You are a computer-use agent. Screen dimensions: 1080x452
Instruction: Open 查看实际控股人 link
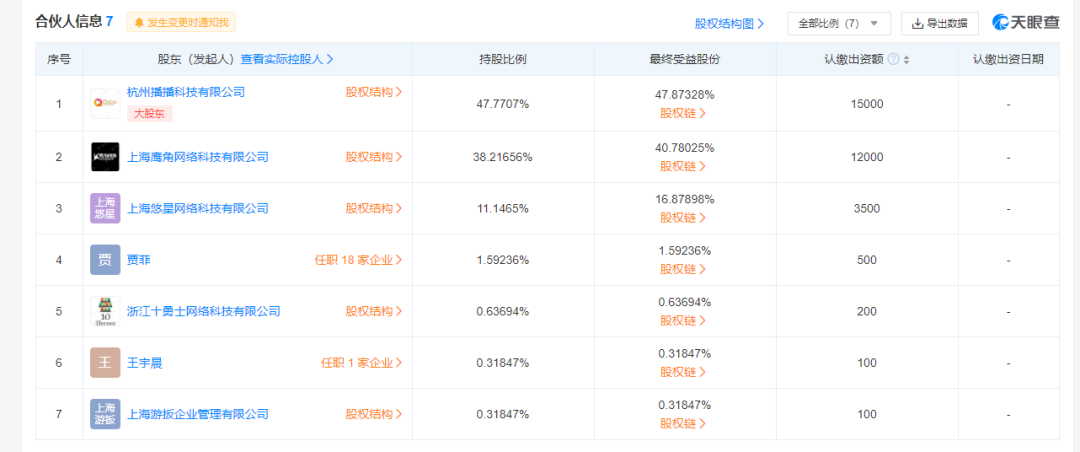click(x=287, y=60)
